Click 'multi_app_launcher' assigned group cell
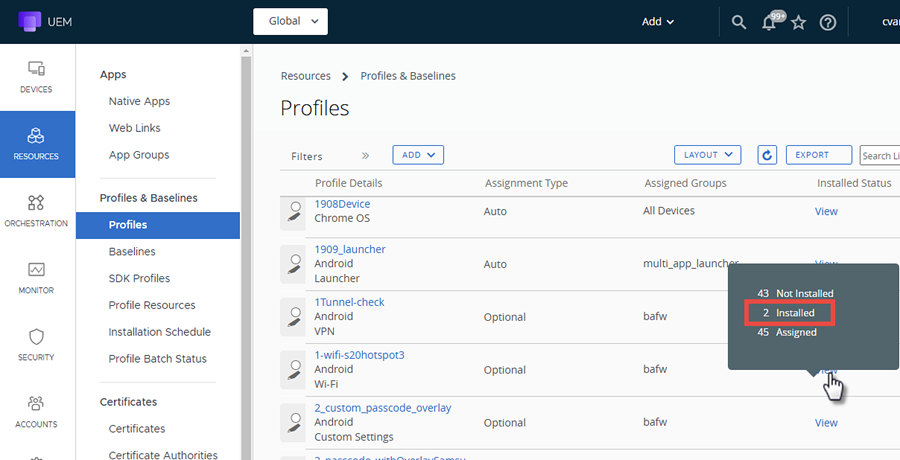 click(690, 264)
